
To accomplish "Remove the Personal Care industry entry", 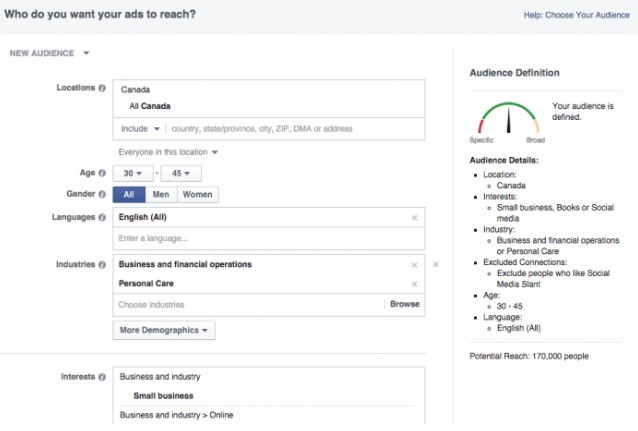I will tap(414, 284).
